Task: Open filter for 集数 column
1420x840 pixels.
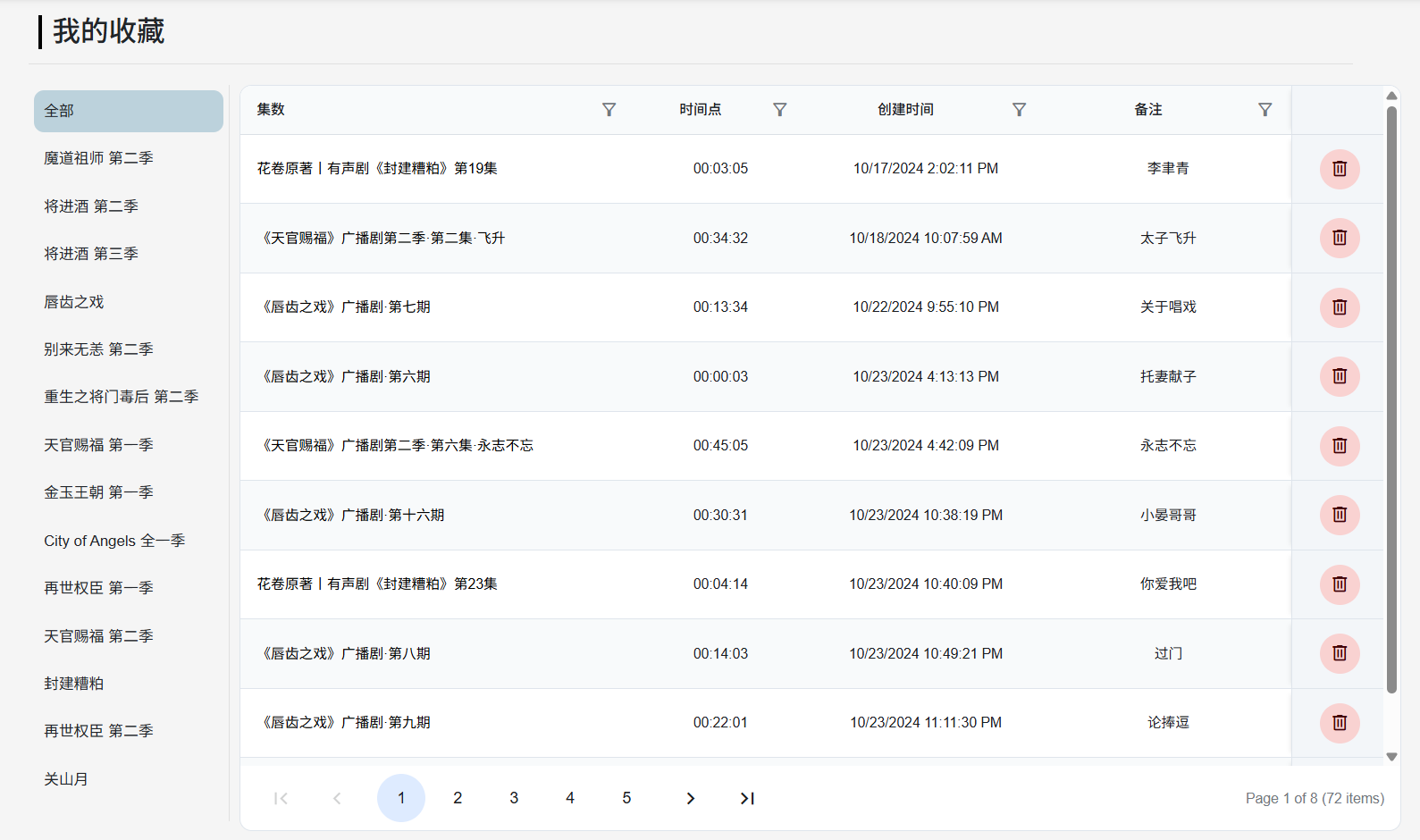Action: tap(609, 110)
